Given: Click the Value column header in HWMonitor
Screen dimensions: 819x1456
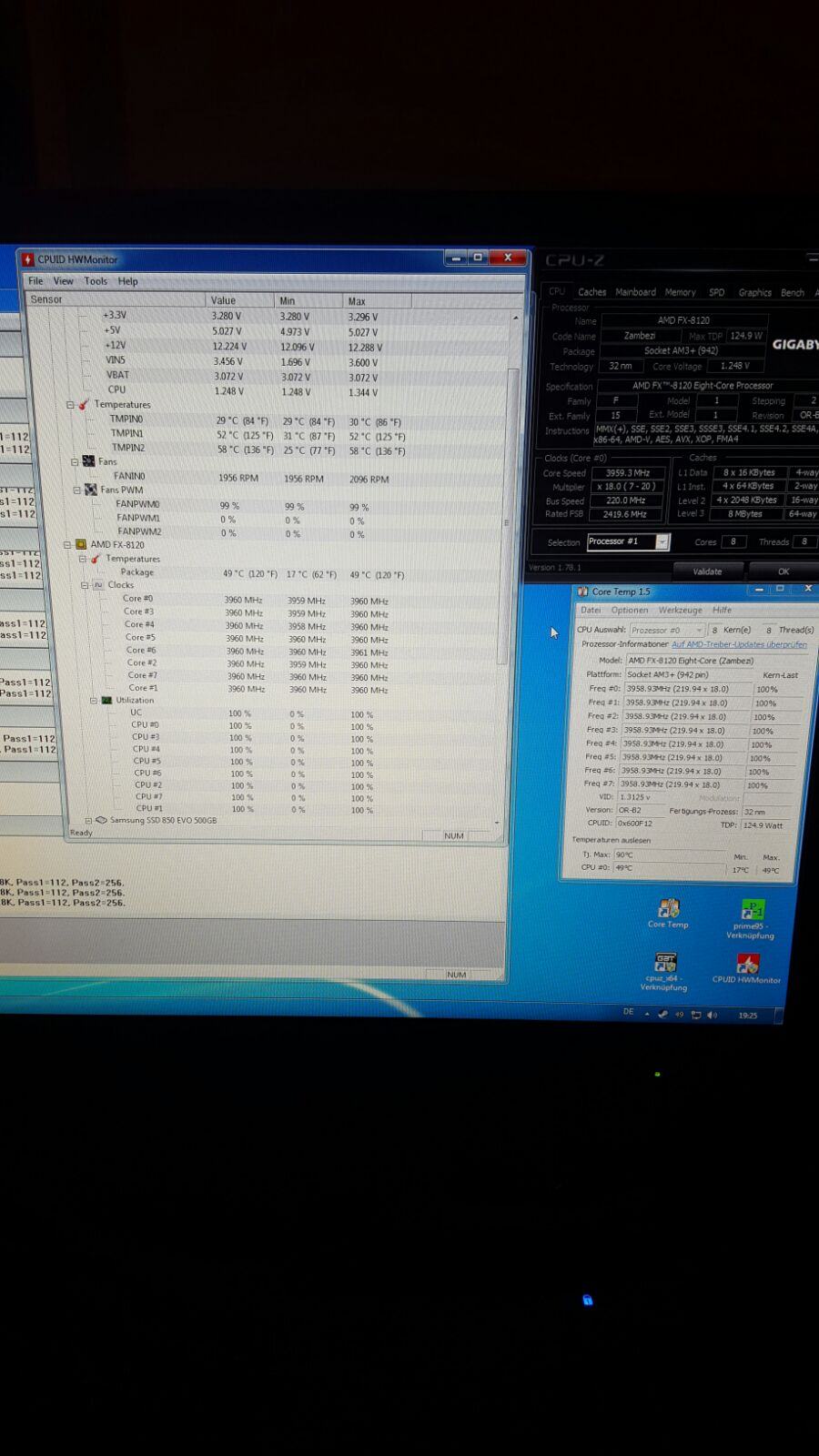Looking at the screenshot, I should click(240, 300).
